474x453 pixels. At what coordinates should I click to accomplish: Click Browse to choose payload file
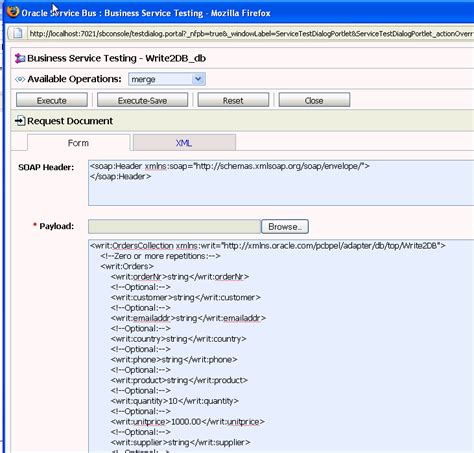(x=285, y=227)
